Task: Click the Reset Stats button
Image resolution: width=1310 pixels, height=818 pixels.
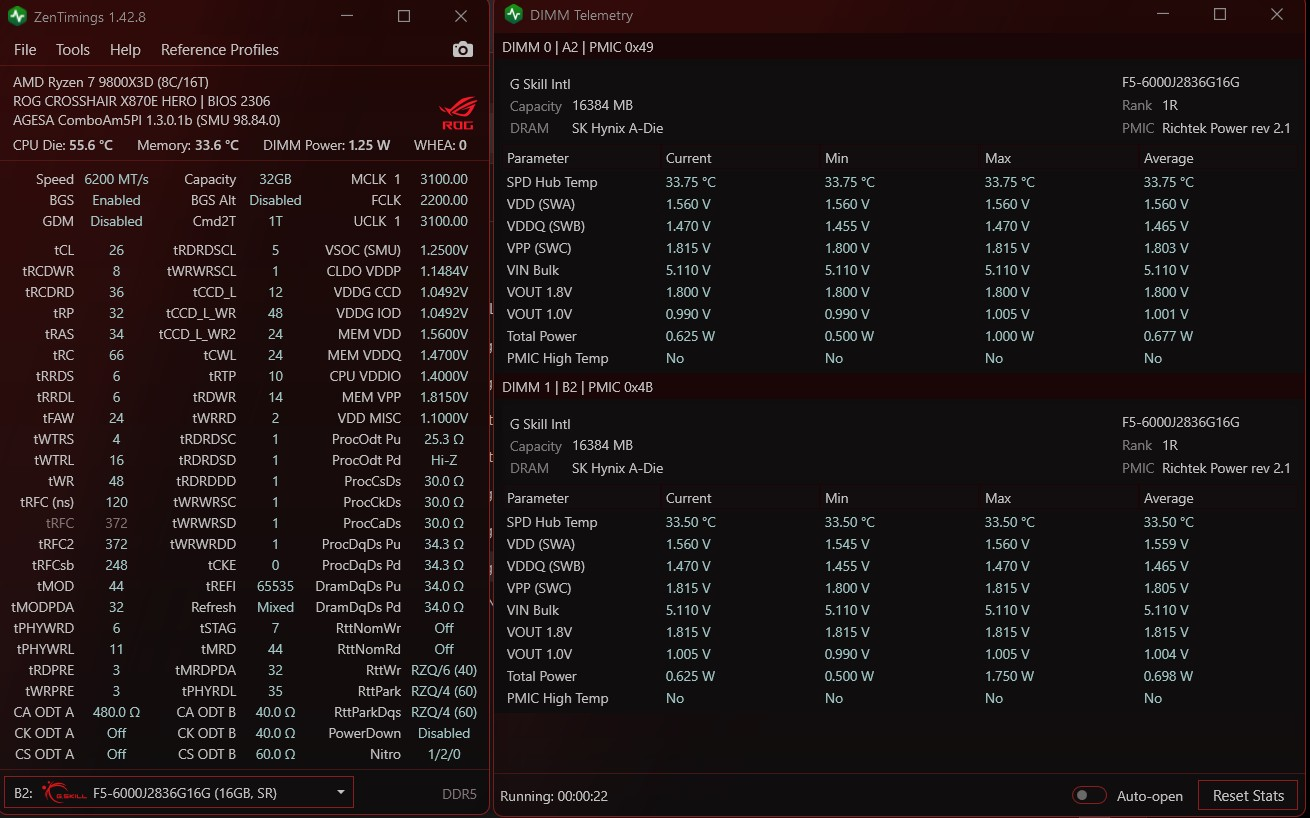Action: [x=1248, y=796]
